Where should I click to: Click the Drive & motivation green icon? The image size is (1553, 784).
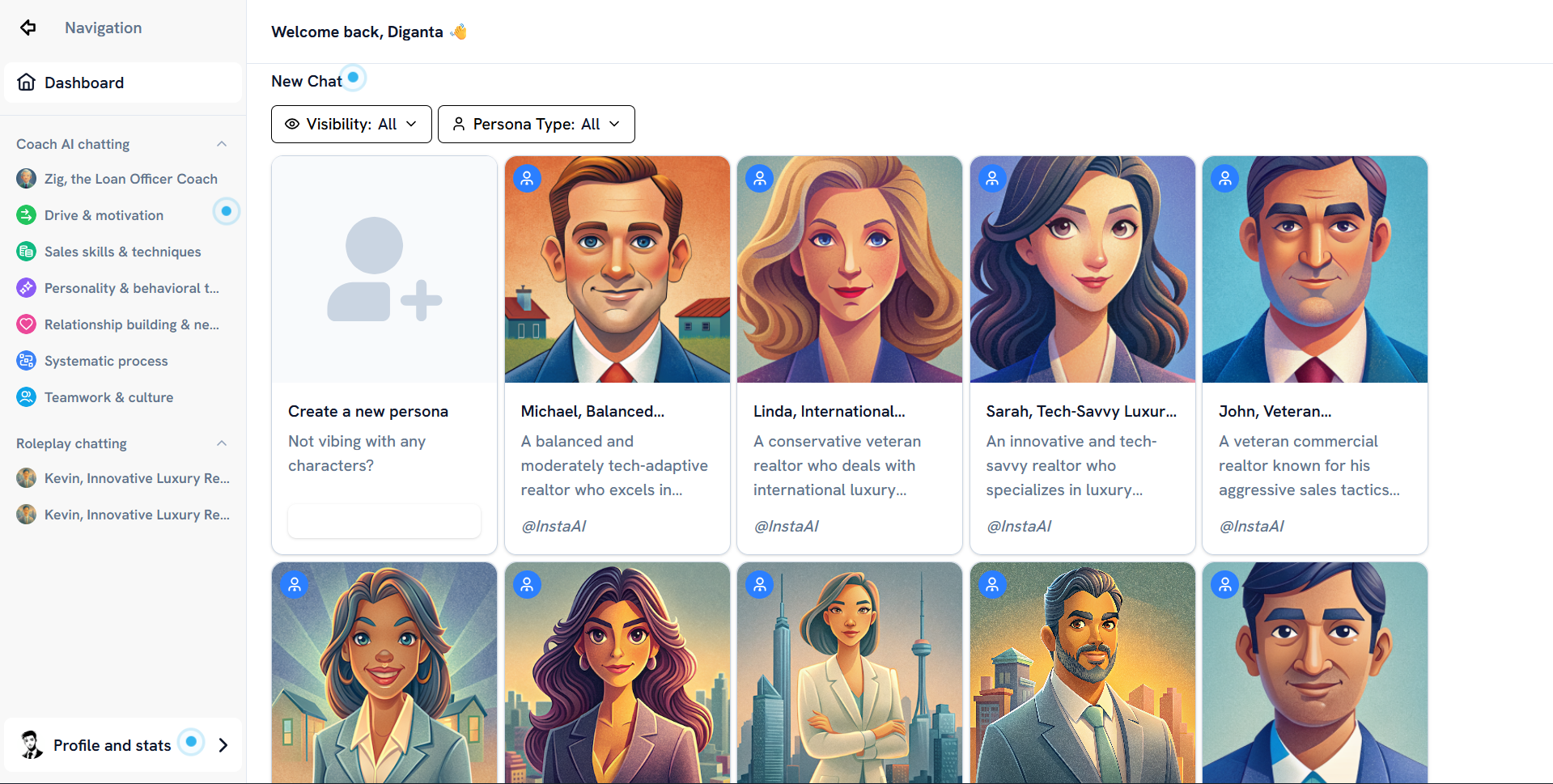27,215
